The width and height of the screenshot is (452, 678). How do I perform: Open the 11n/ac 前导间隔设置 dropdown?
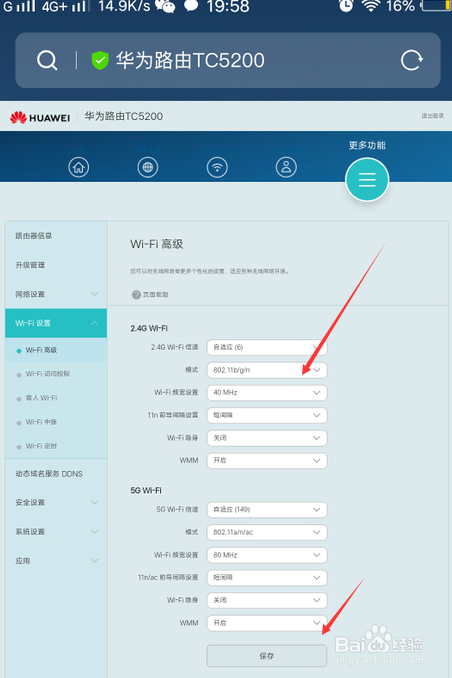(x=267, y=578)
